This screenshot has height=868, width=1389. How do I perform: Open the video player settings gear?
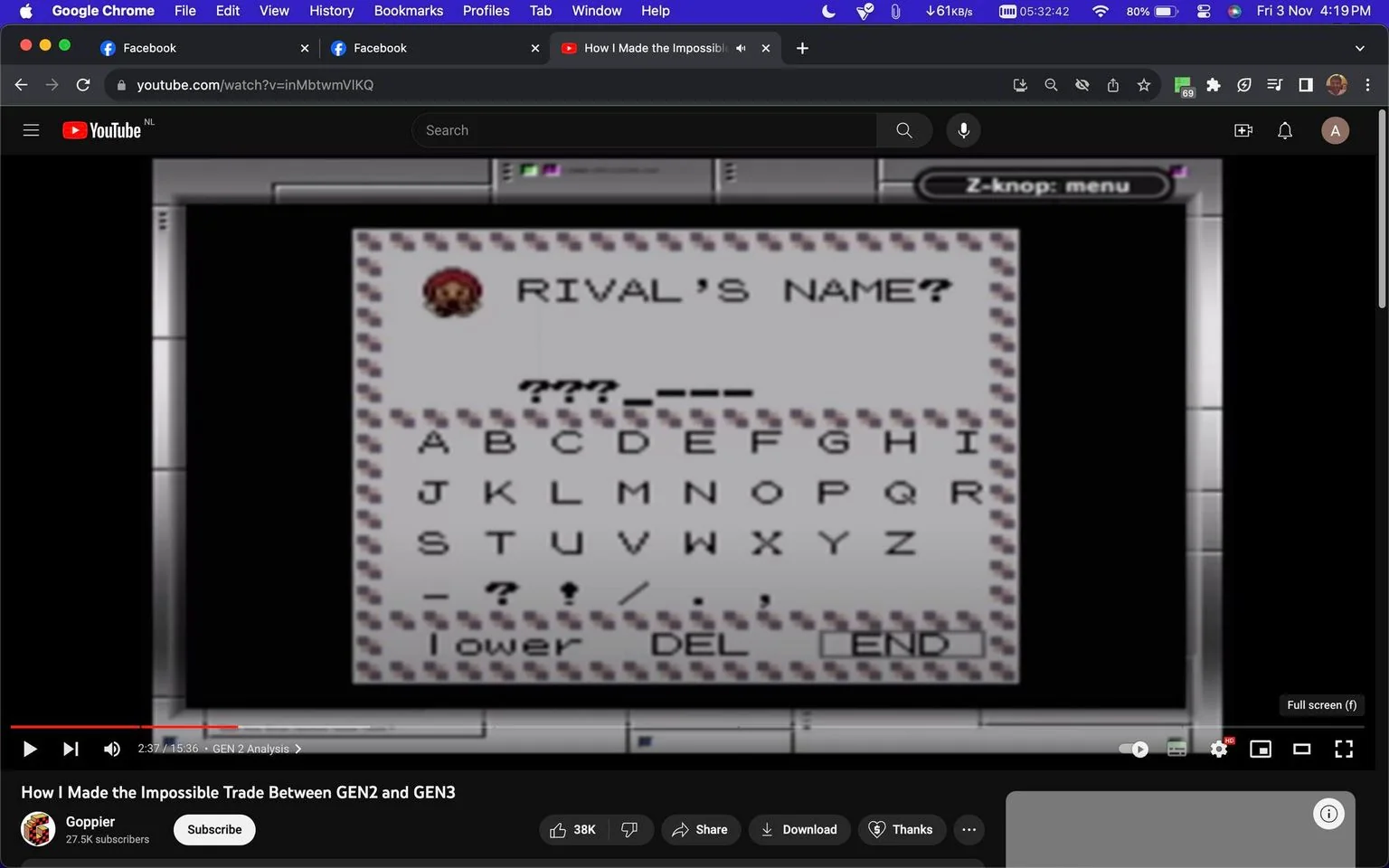[x=1219, y=749]
